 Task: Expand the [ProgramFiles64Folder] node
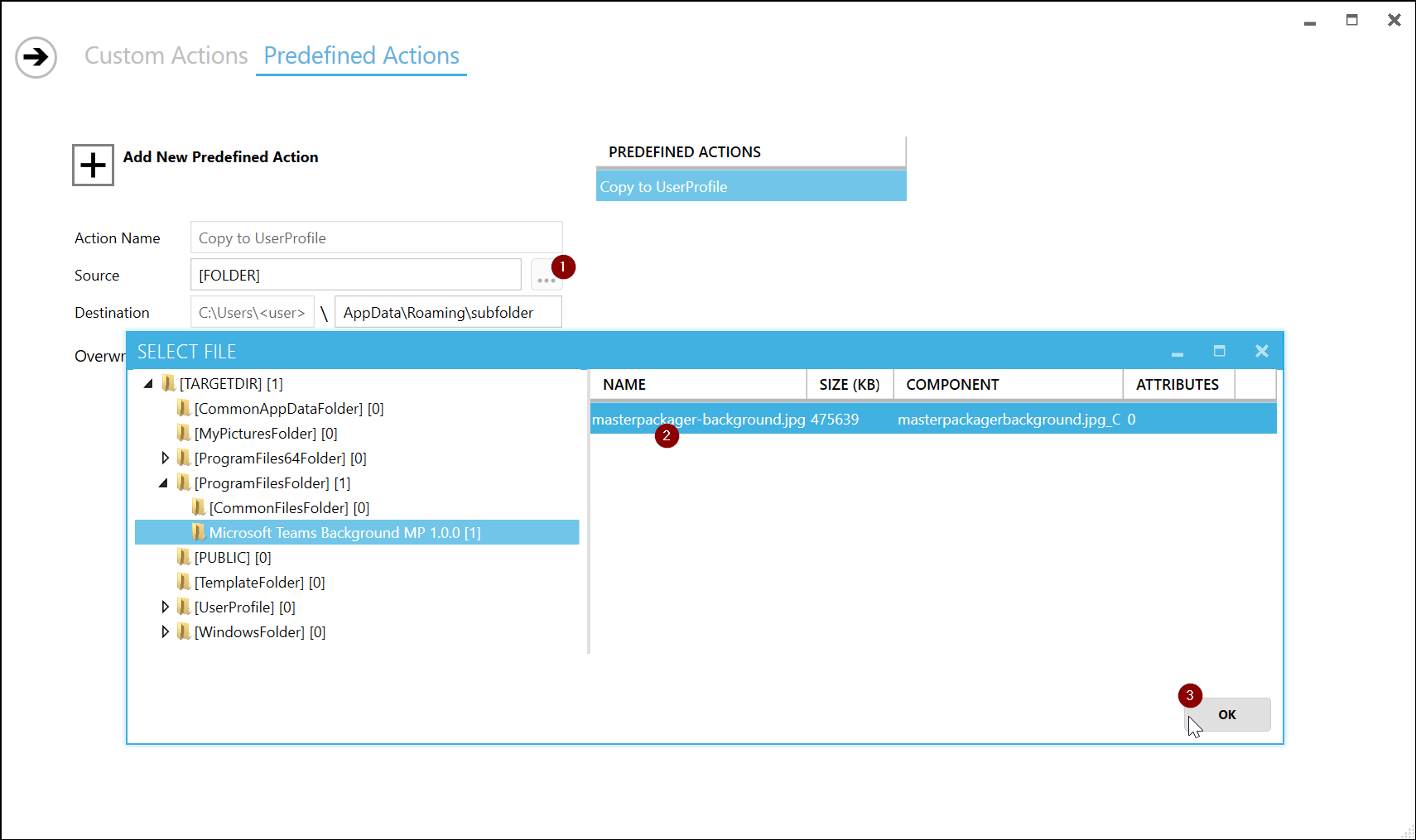tap(165, 458)
